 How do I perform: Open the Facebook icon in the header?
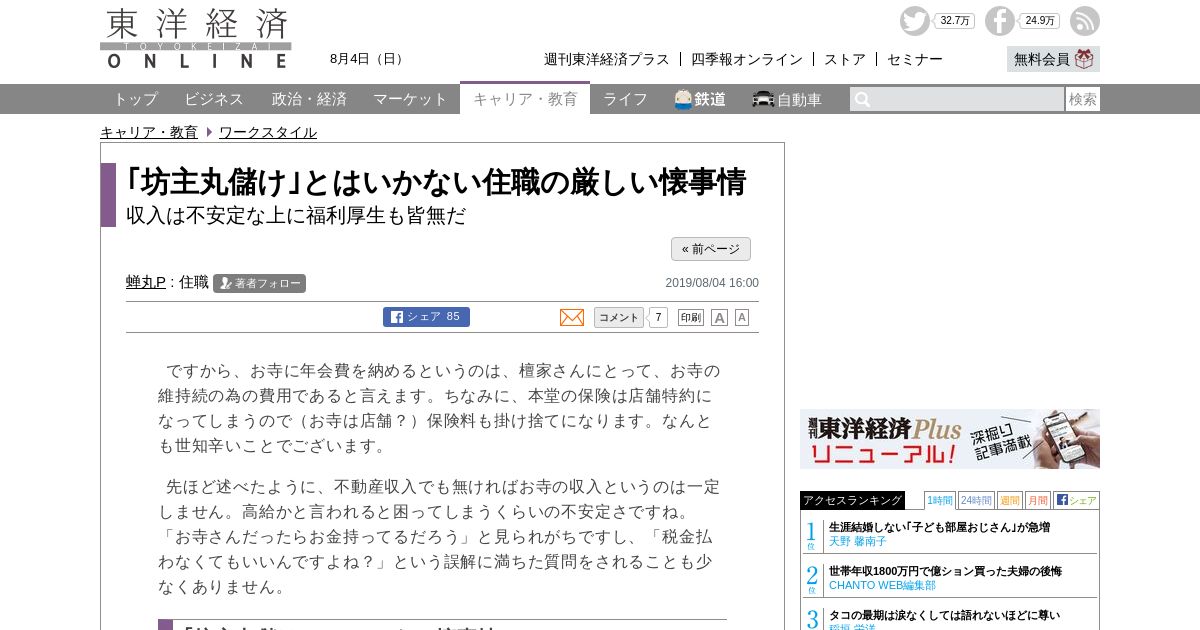click(999, 21)
